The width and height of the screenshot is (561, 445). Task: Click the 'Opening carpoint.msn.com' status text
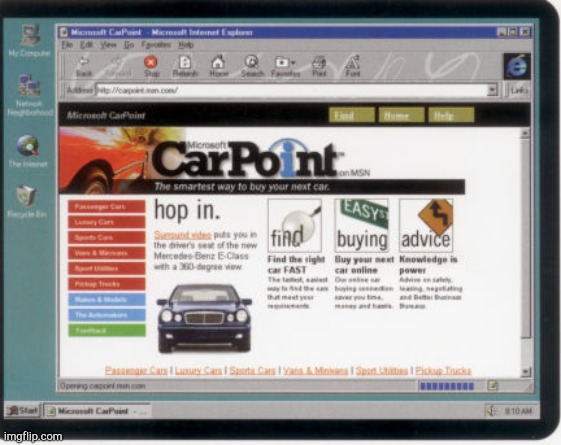coord(103,386)
